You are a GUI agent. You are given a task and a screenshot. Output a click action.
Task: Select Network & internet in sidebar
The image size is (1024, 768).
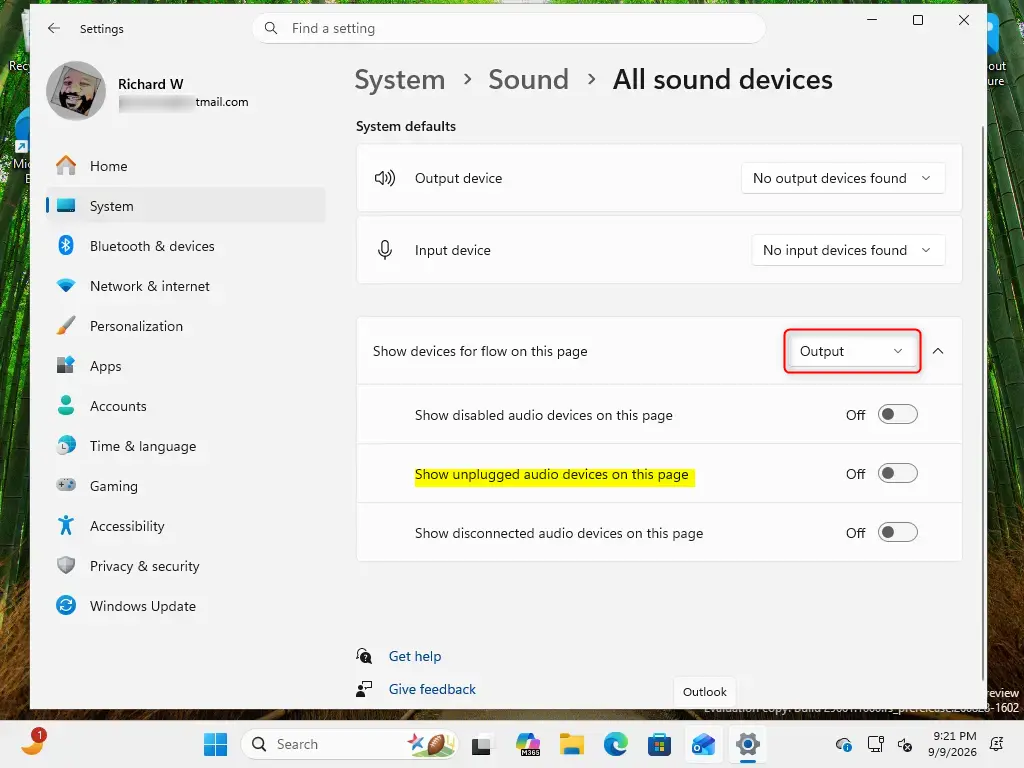pyautogui.click(x=185, y=285)
